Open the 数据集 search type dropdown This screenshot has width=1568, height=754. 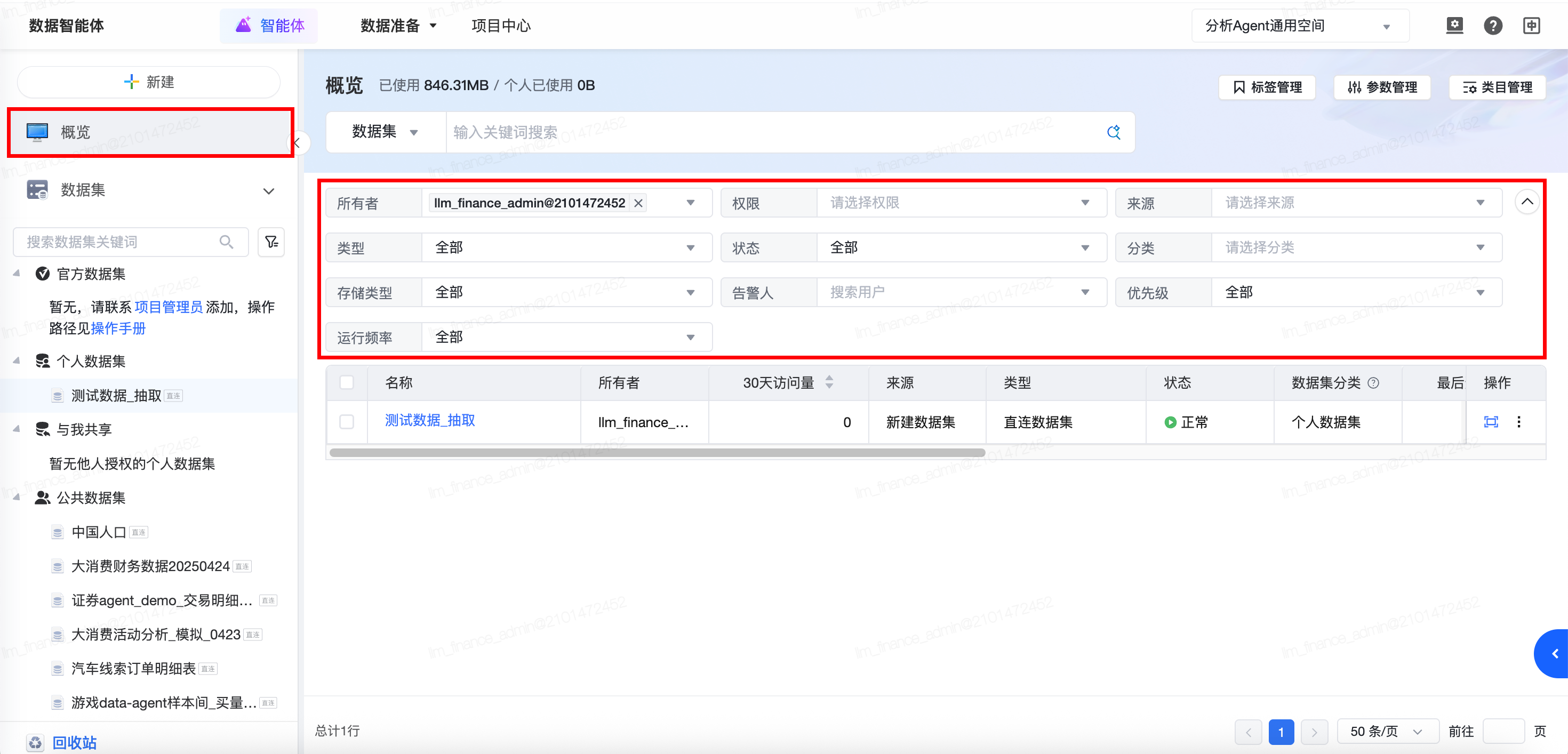pos(385,132)
